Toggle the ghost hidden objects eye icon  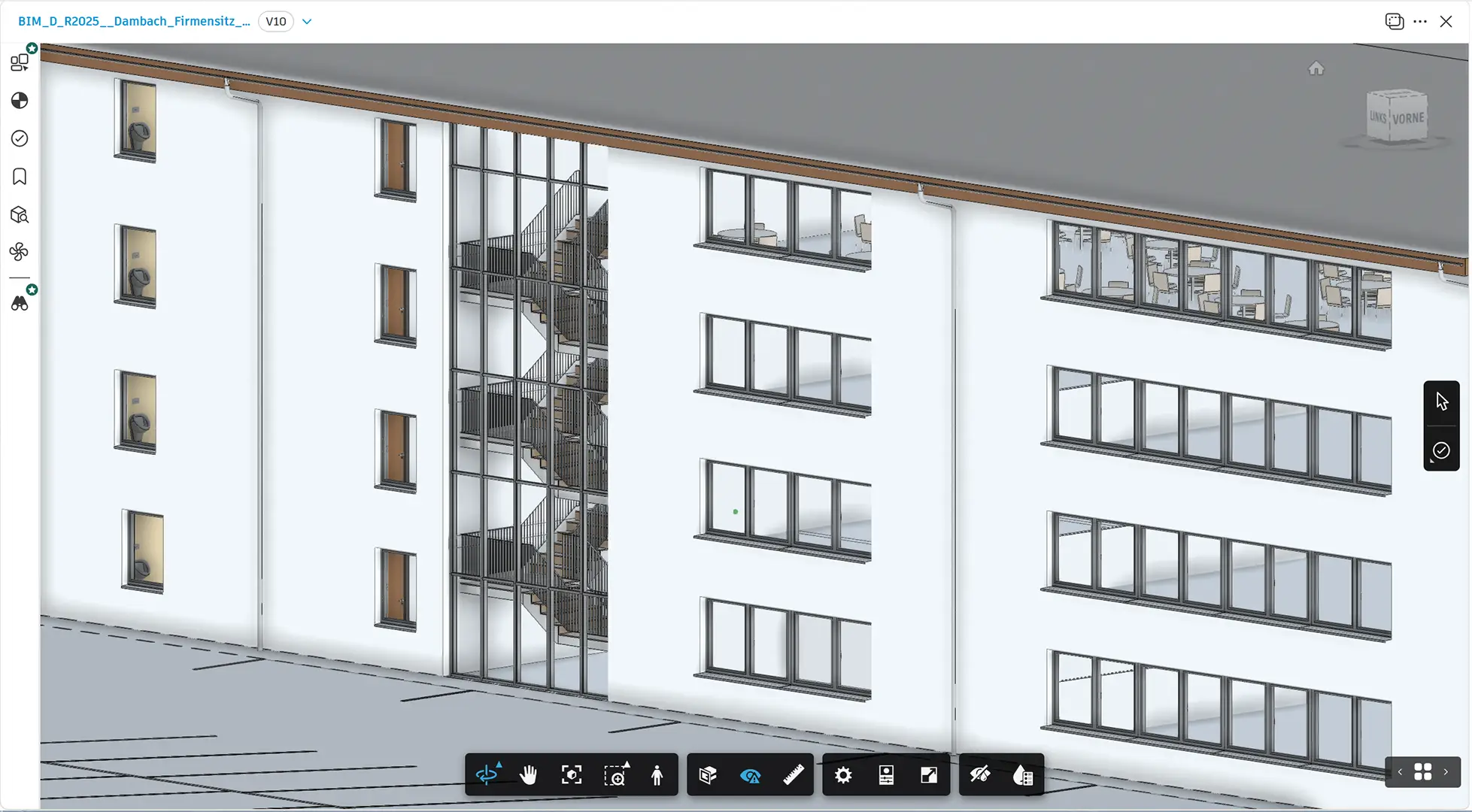coord(751,774)
